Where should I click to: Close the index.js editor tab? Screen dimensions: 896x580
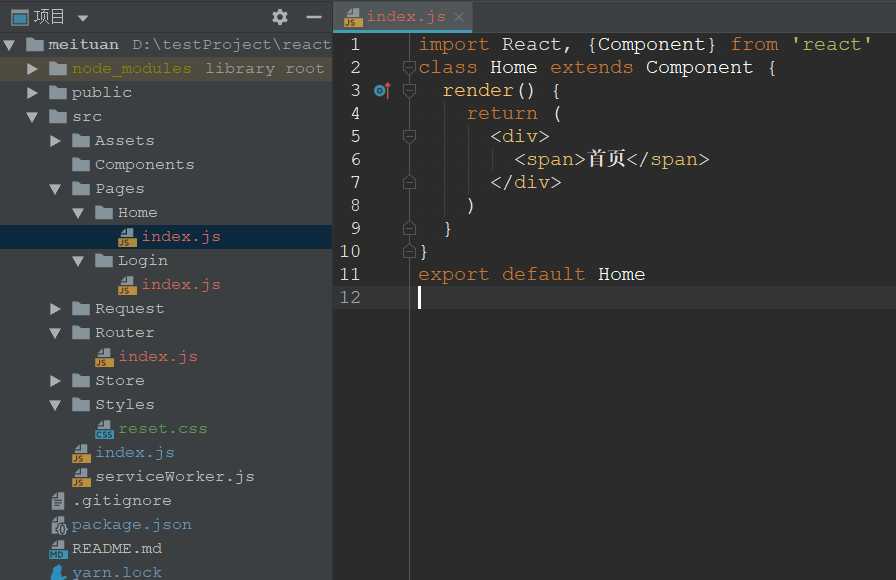click(459, 17)
